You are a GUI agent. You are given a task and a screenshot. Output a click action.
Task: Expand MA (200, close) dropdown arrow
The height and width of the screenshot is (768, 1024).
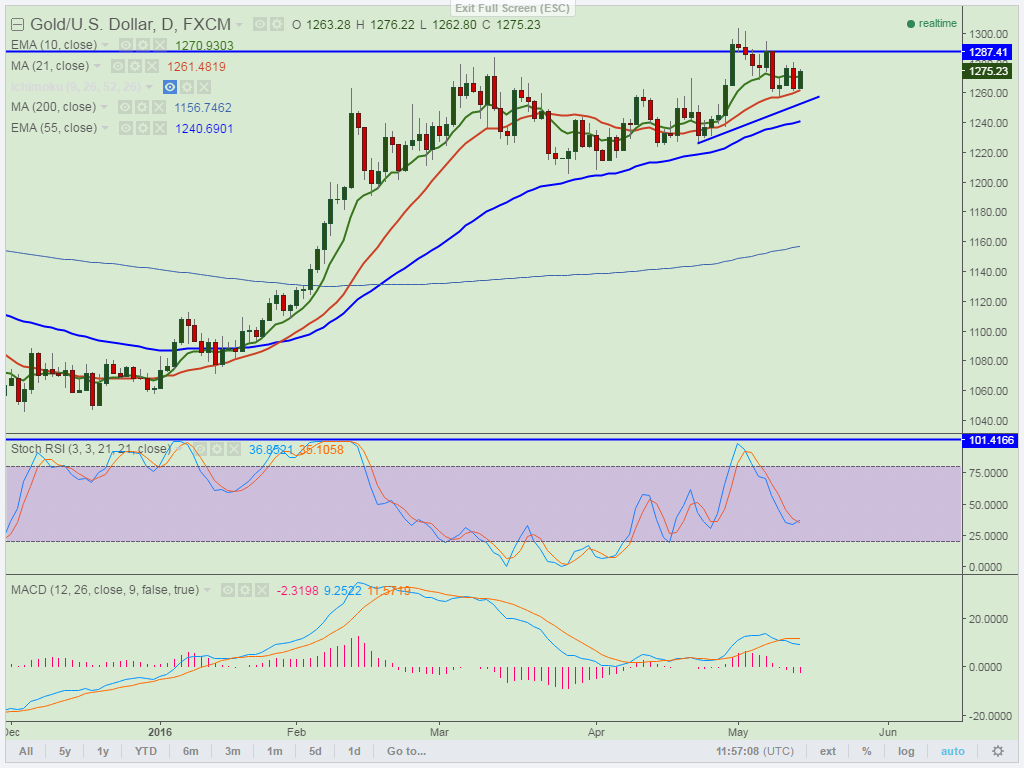tap(104, 107)
